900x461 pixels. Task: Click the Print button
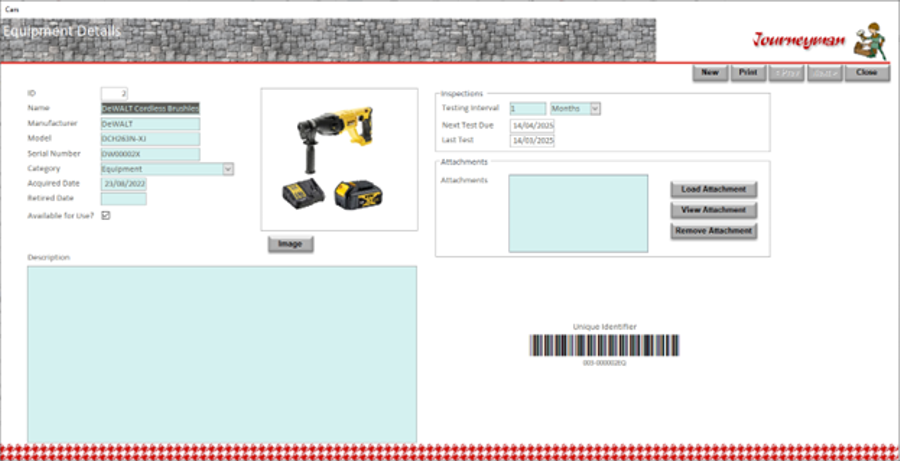748,73
